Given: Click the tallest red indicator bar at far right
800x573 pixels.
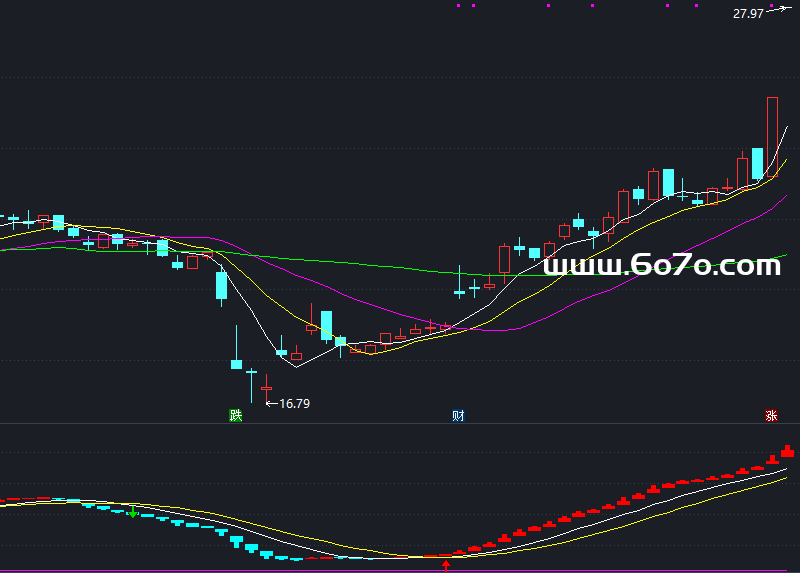Looking at the screenshot, I should click(787, 451).
